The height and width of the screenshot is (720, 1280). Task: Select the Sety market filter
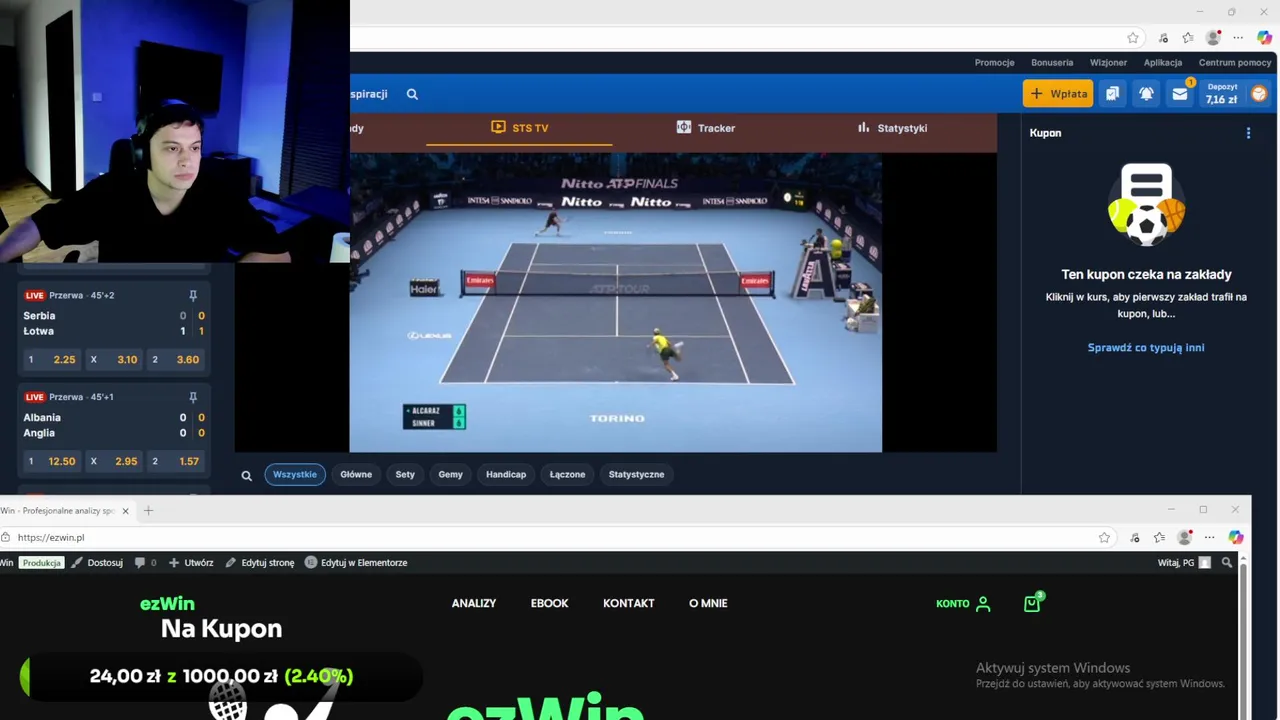coord(405,475)
